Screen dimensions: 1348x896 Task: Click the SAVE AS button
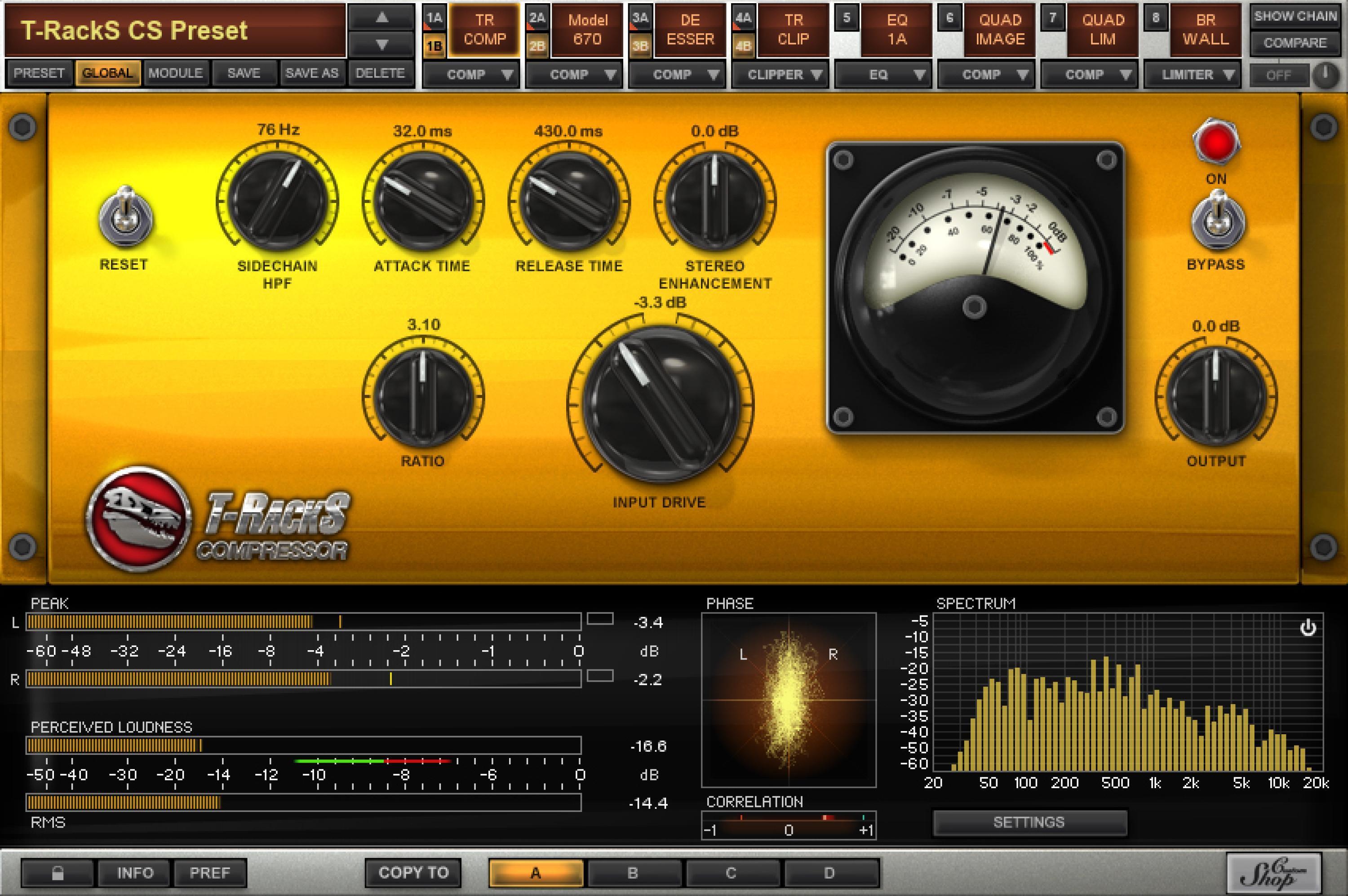[312, 73]
